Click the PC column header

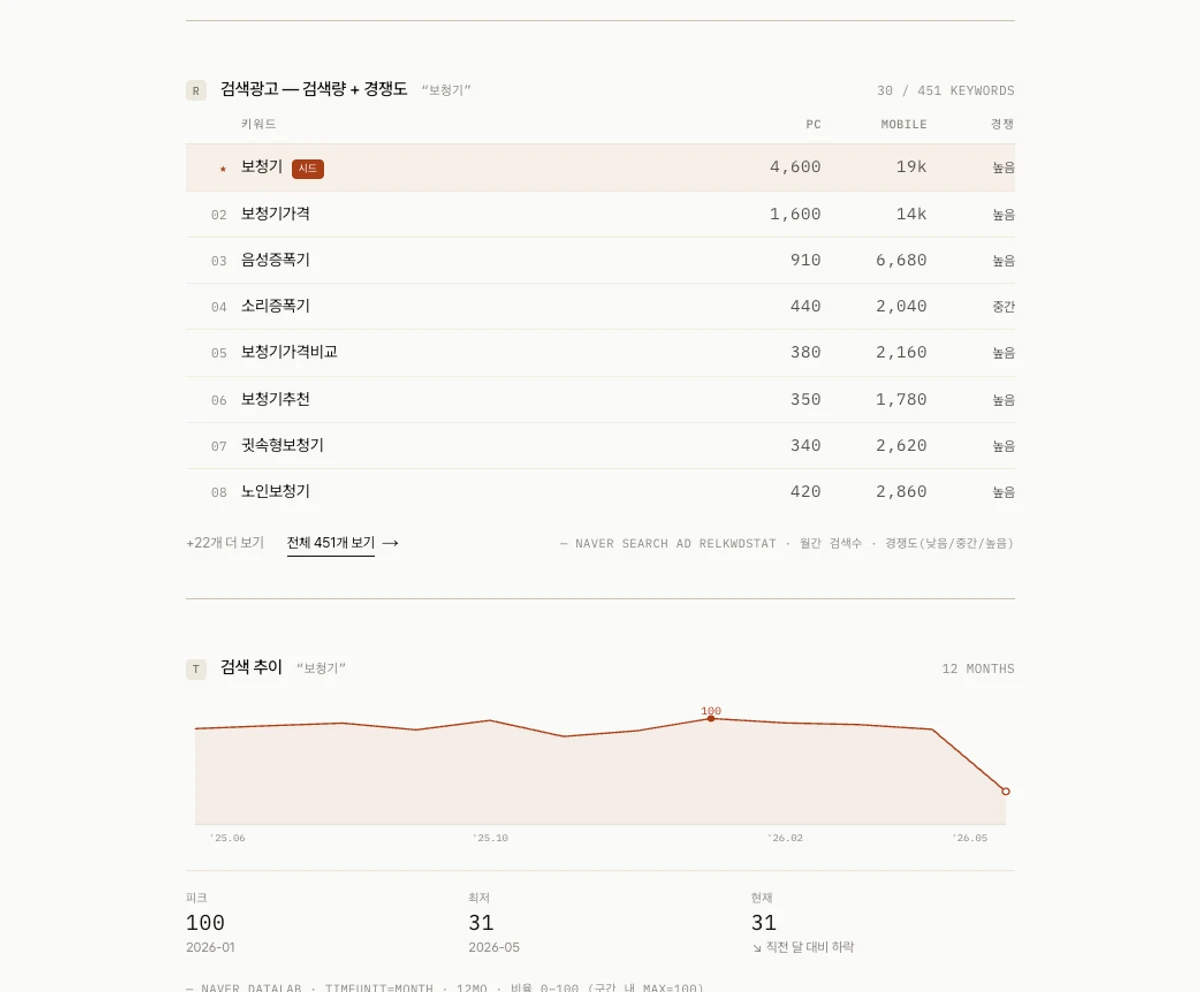pyautogui.click(x=813, y=124)
